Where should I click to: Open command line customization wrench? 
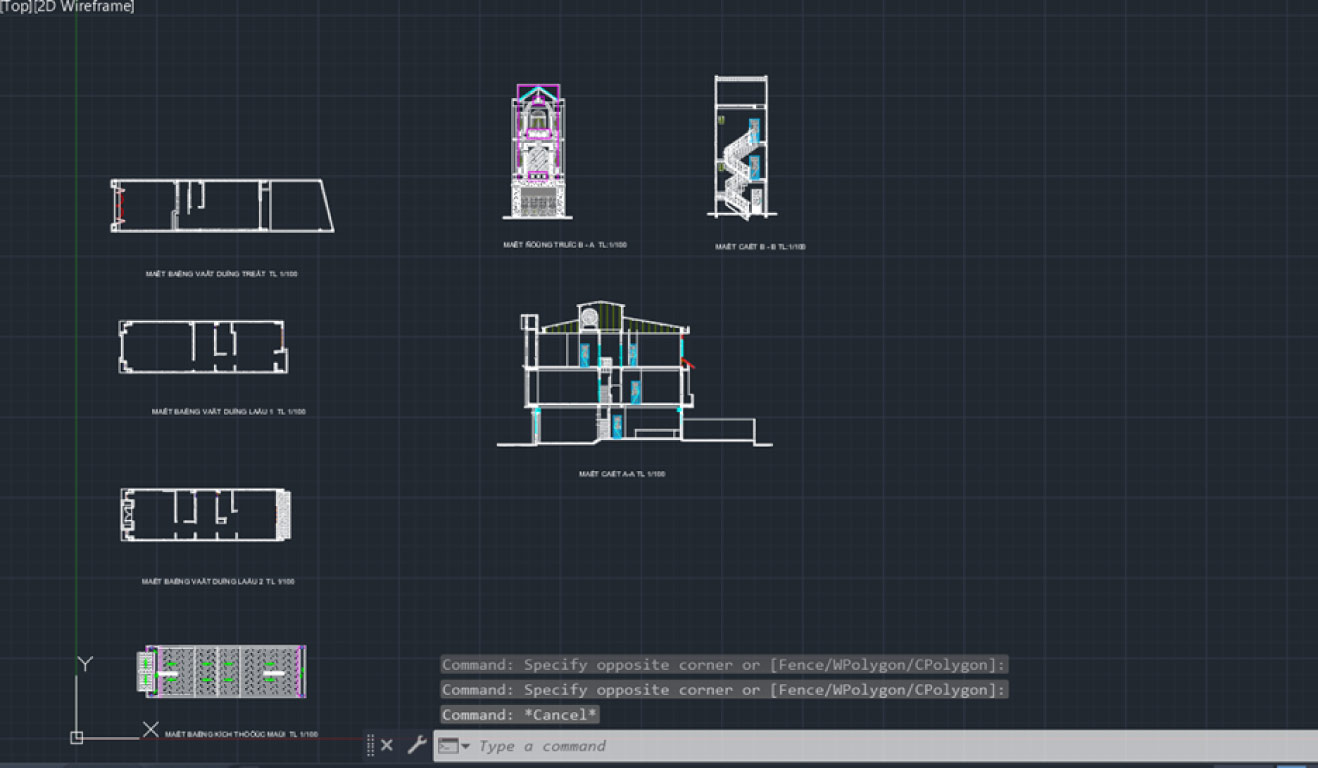(x=417, y=746)
